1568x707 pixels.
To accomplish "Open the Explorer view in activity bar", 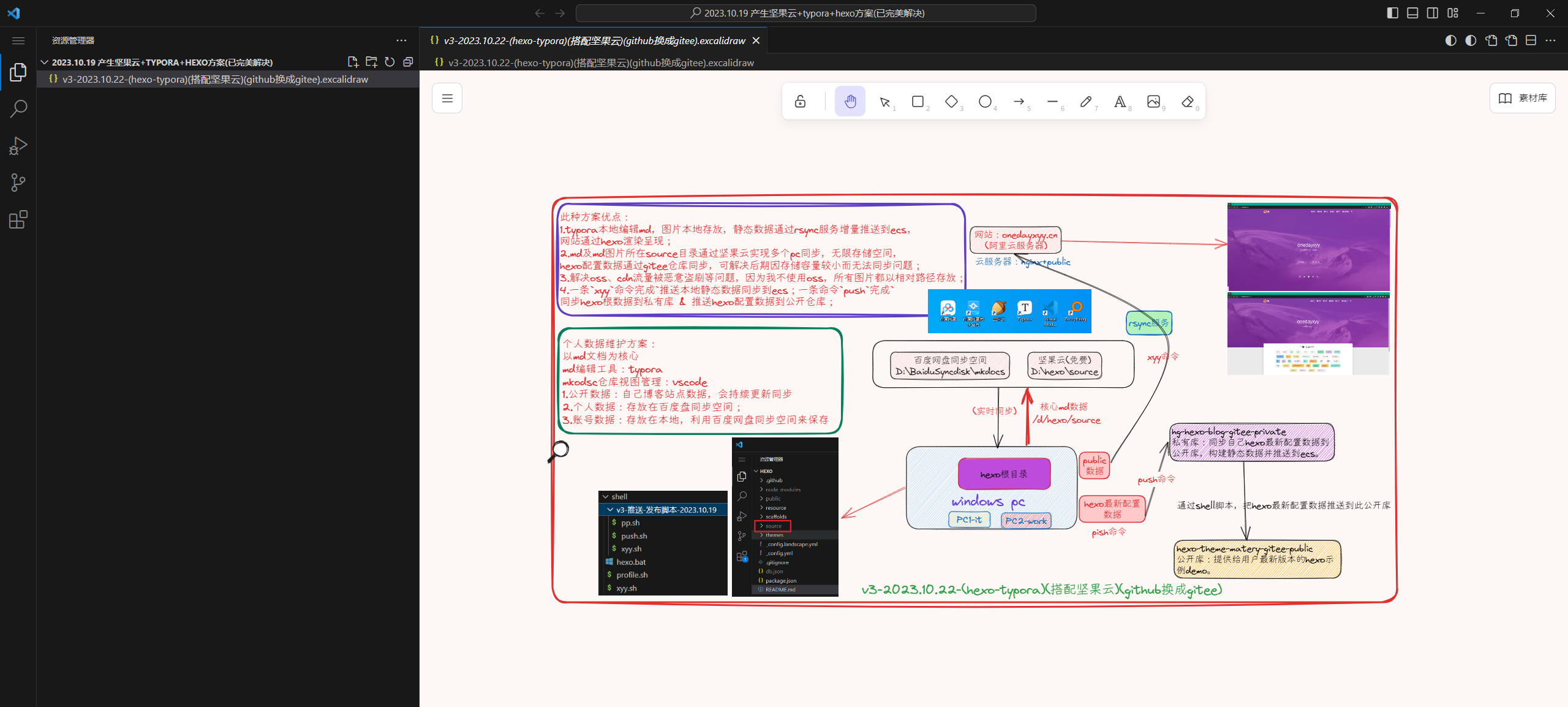I will (18, 72).
